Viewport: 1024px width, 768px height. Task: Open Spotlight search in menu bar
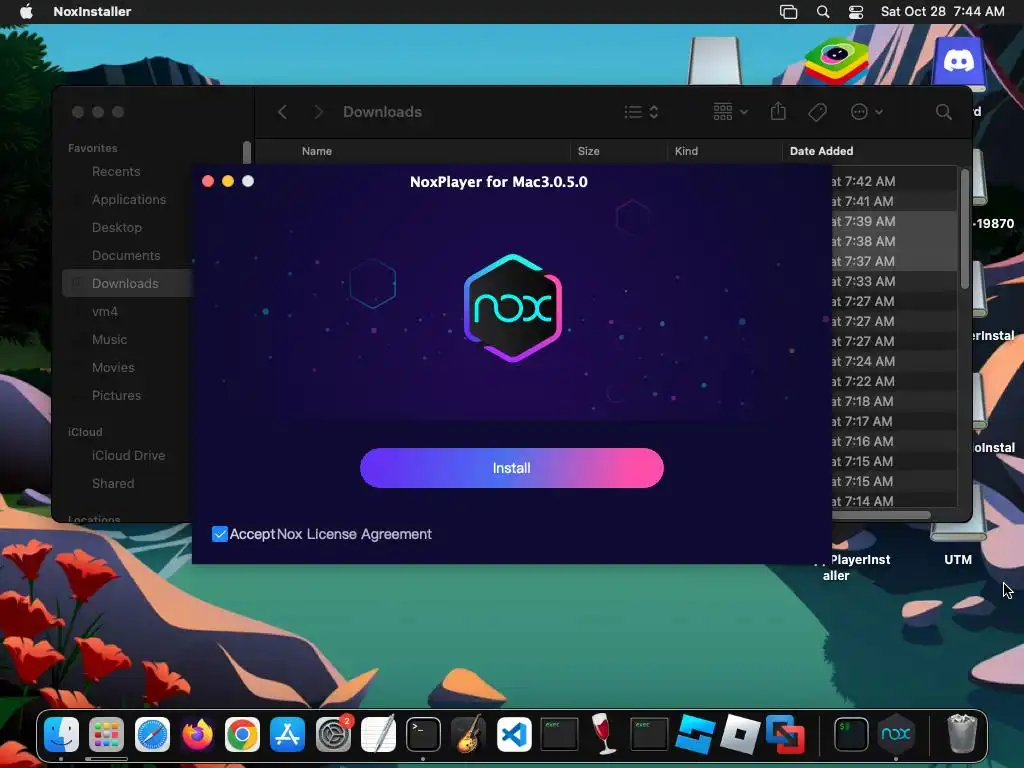click(823, 11)
